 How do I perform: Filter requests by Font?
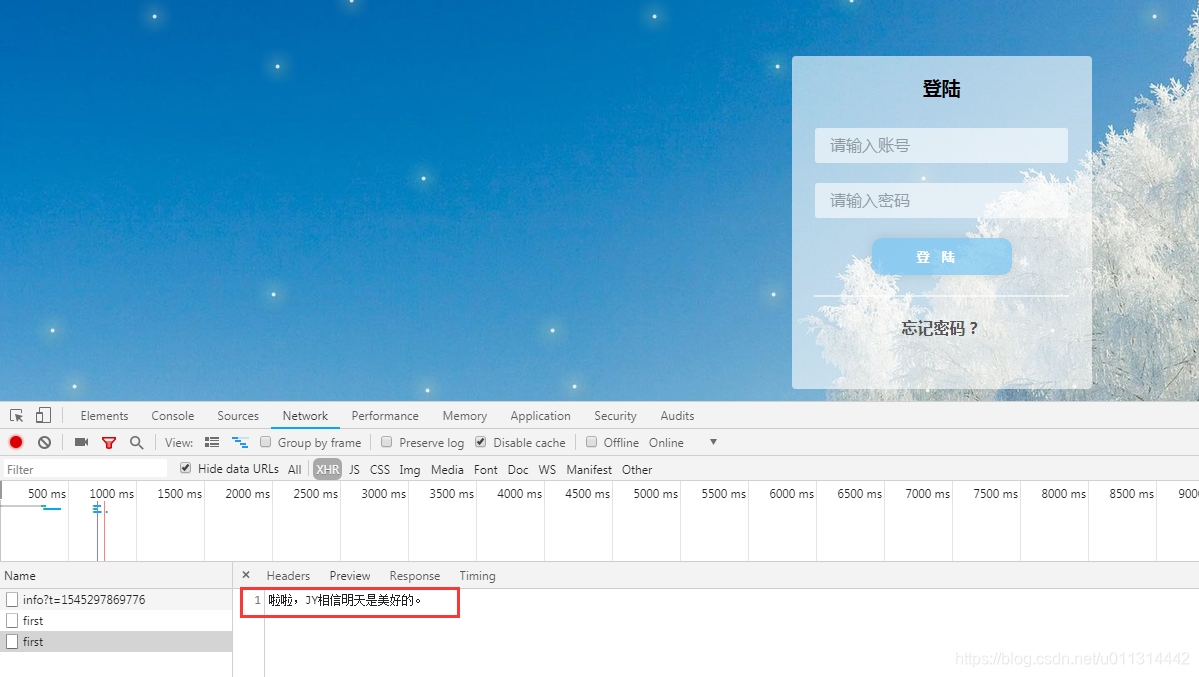point(486,470)
